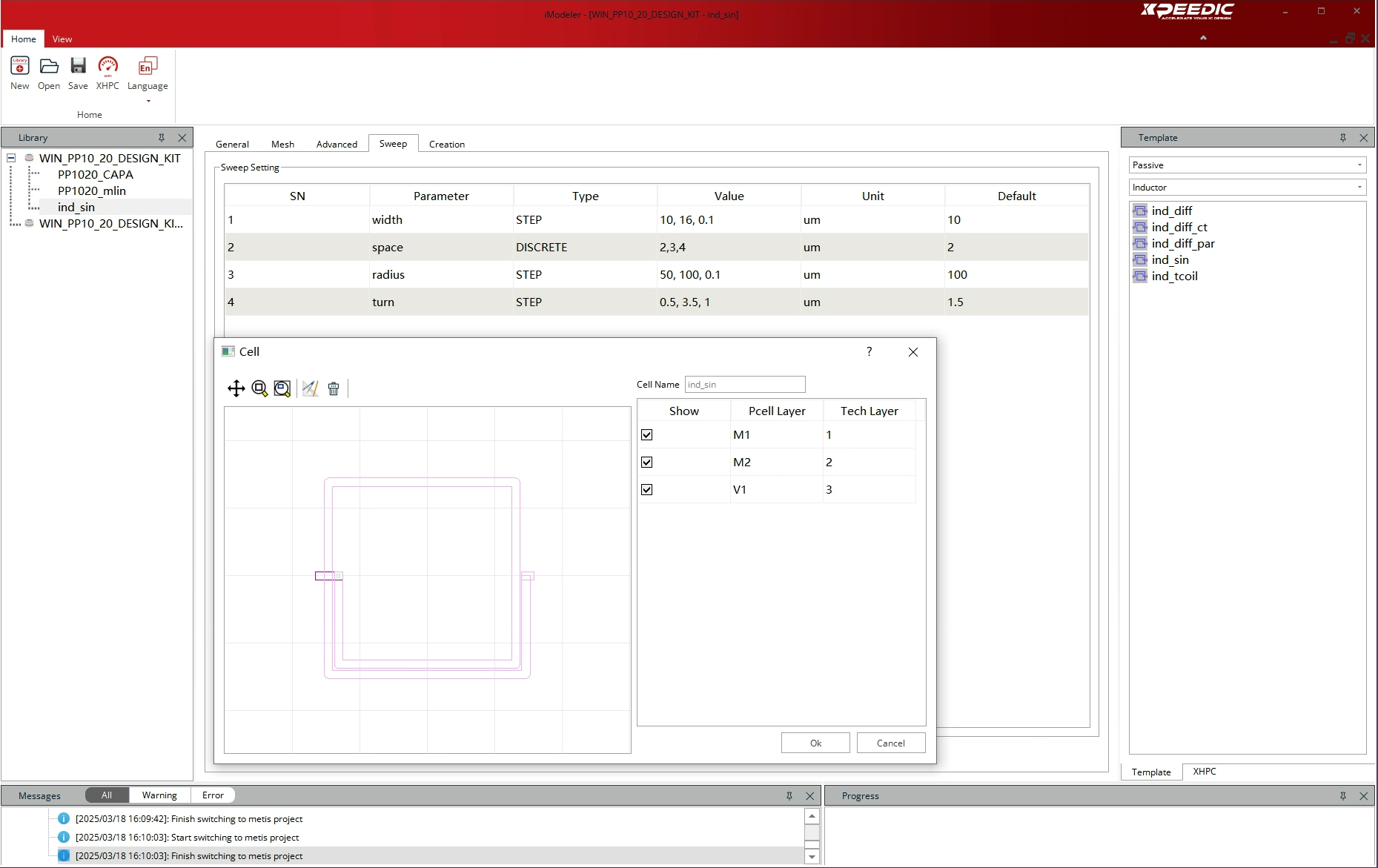Open the XHPC toolbar icon
Image resolution: width=1378 pixels, height=868 pixels.
click(107, 73)
